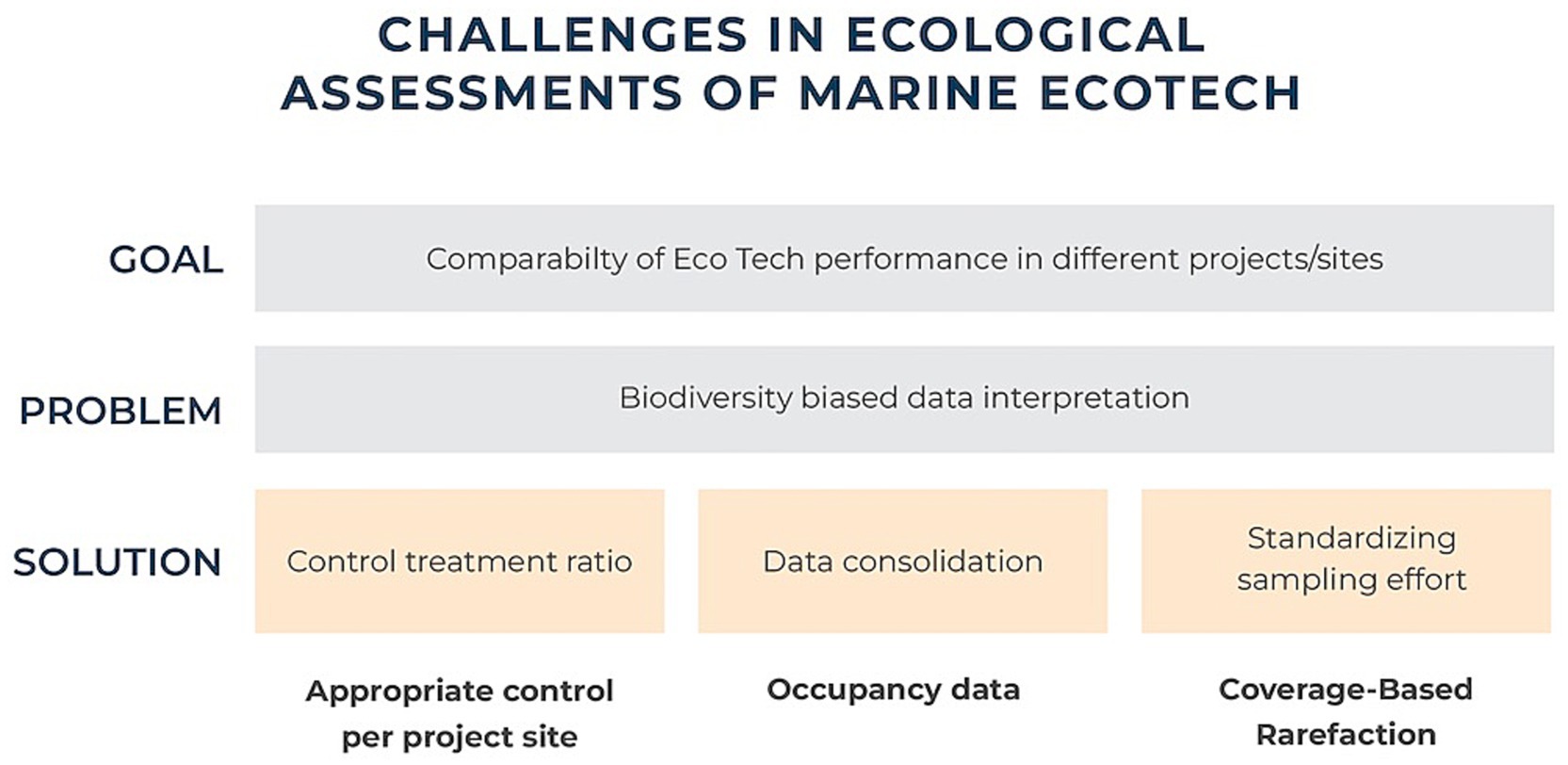Click the word Rarefaction
Viewport: 1568px width, 765px height.
pos(1346,734)
